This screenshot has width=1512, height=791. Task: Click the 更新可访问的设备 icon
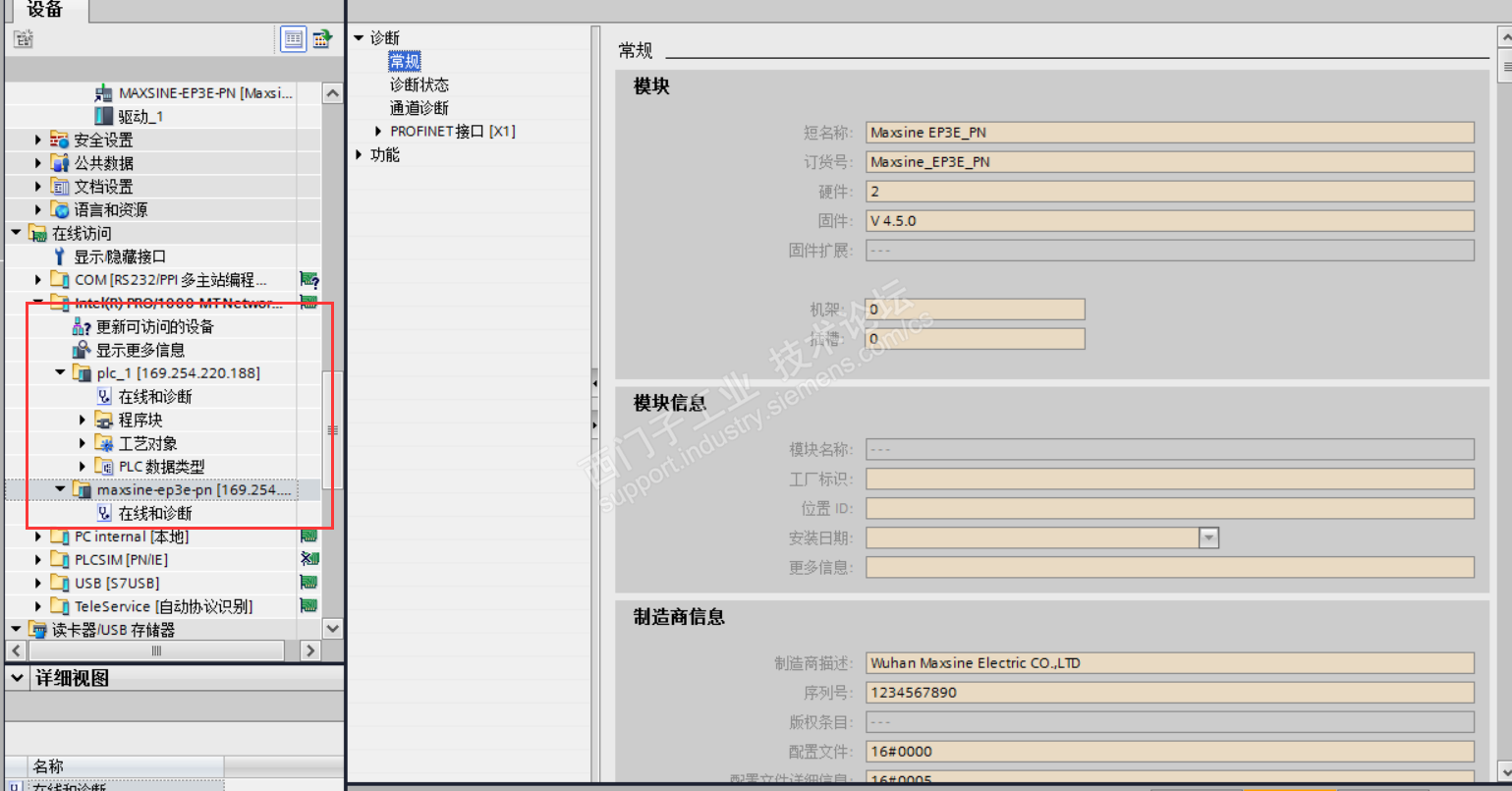(x=82, y=327)
